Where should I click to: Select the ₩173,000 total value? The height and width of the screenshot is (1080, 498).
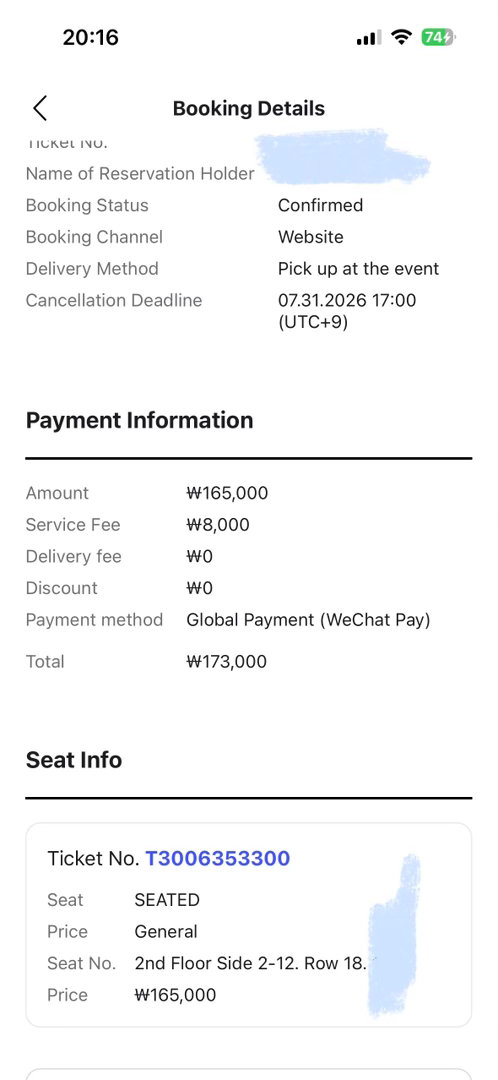coord(227,662)
